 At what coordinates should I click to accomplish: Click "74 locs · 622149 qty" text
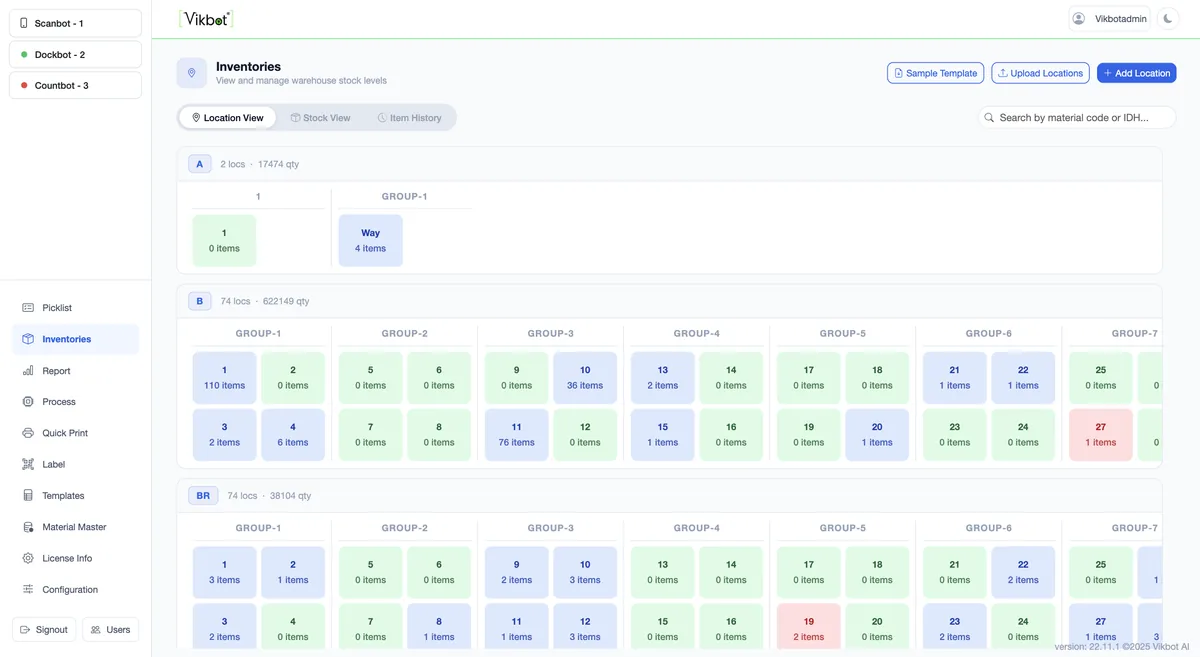(x=265, y=301)
